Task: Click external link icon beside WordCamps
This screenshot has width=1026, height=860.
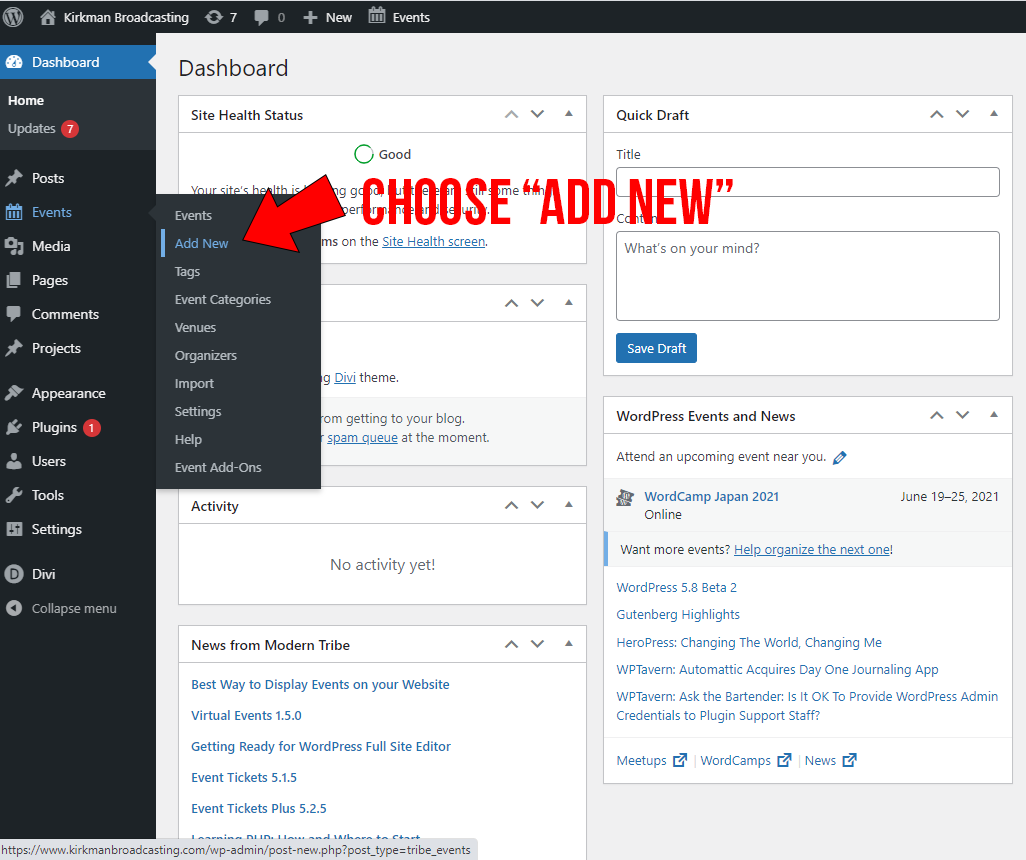Action: pyautogui.click(x=785, y=760)
